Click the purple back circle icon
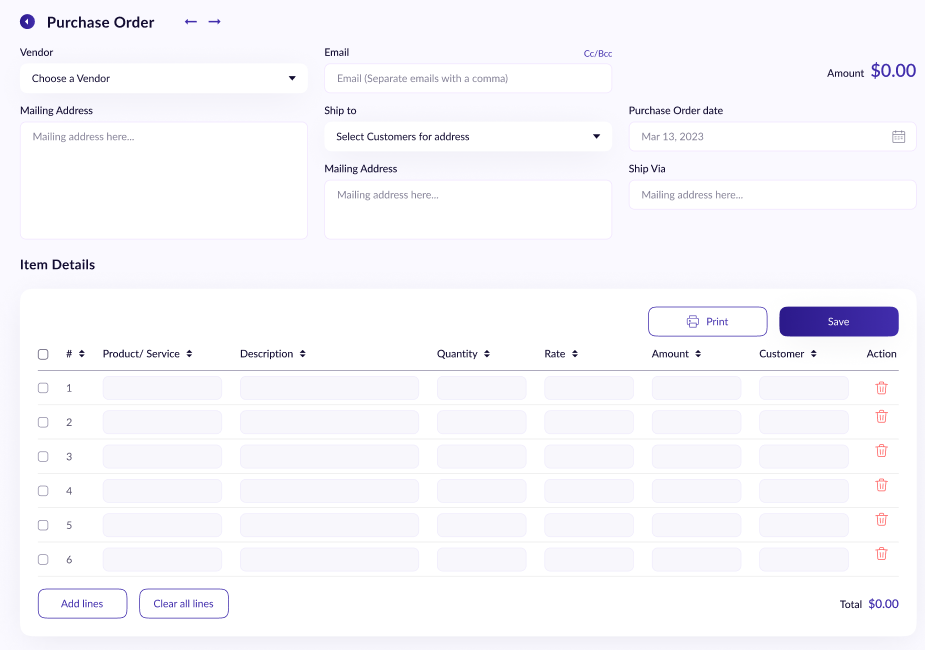The image size is (925, 650). click(x=27, y=22)
